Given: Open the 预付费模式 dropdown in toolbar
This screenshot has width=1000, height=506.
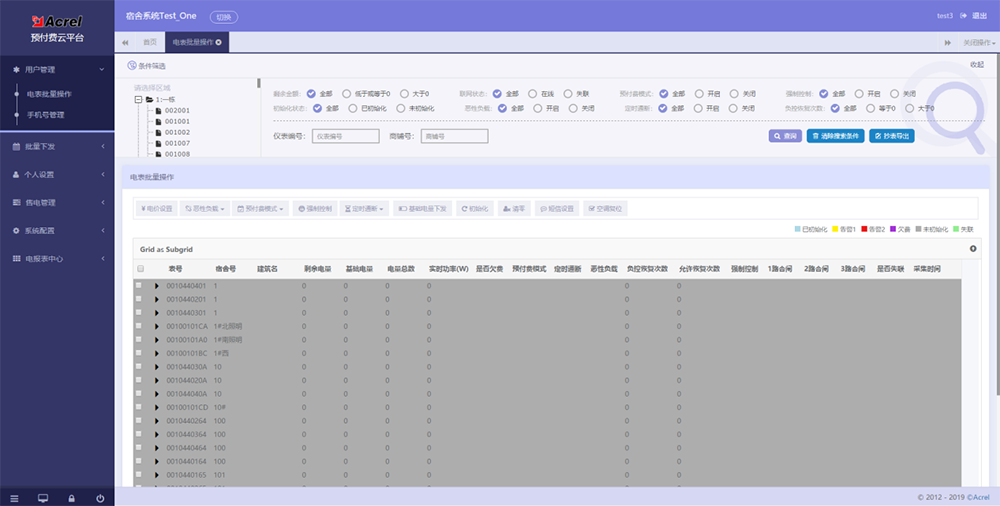Looking at the screenshot, I should pyautogui.click(x=260, y=209).
